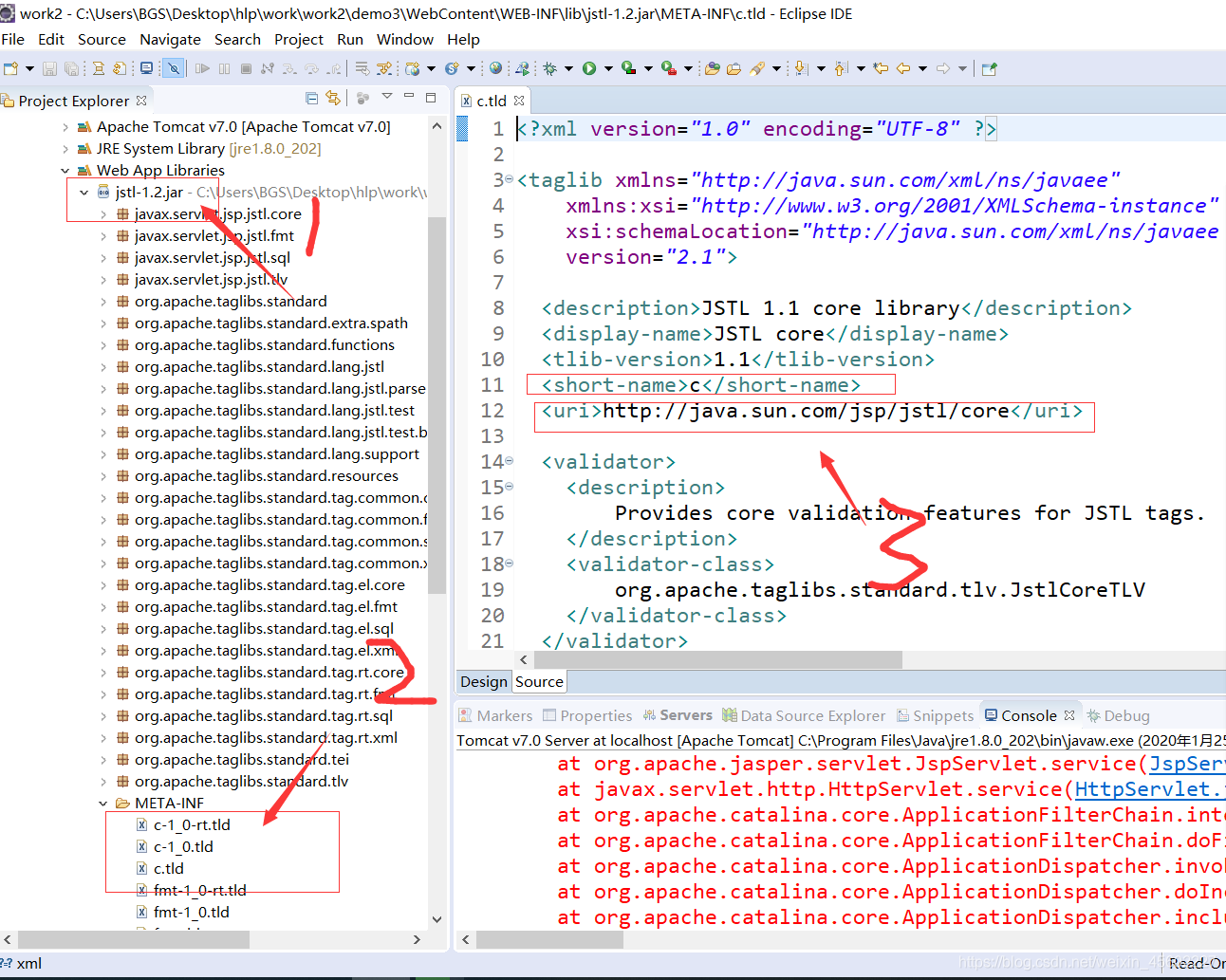Follow the JspServlet stack trace link
Screen dimensions: 1226x980
[1186, 764]
